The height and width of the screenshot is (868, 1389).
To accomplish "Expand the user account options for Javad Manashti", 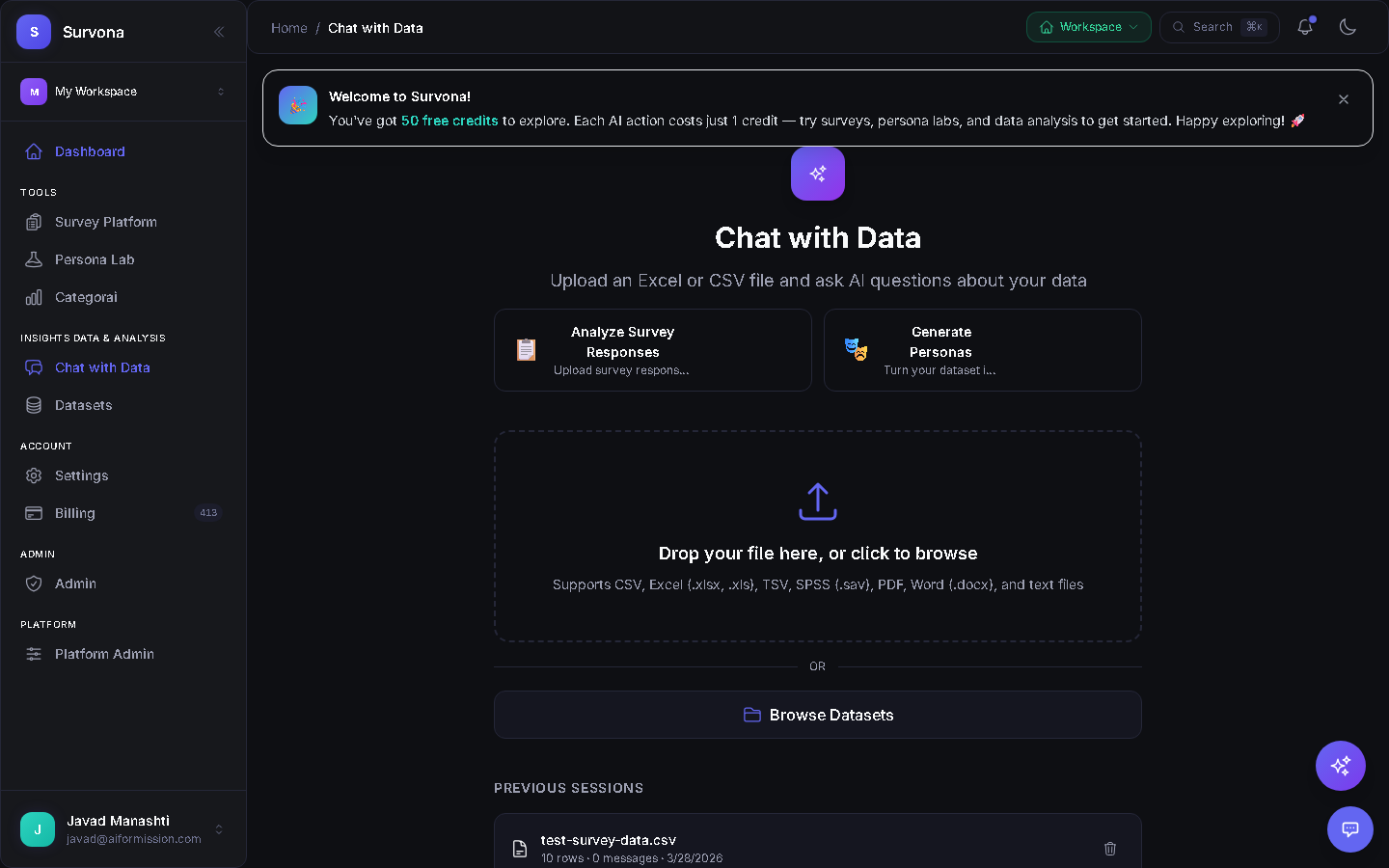I will [x=217, y=829].
